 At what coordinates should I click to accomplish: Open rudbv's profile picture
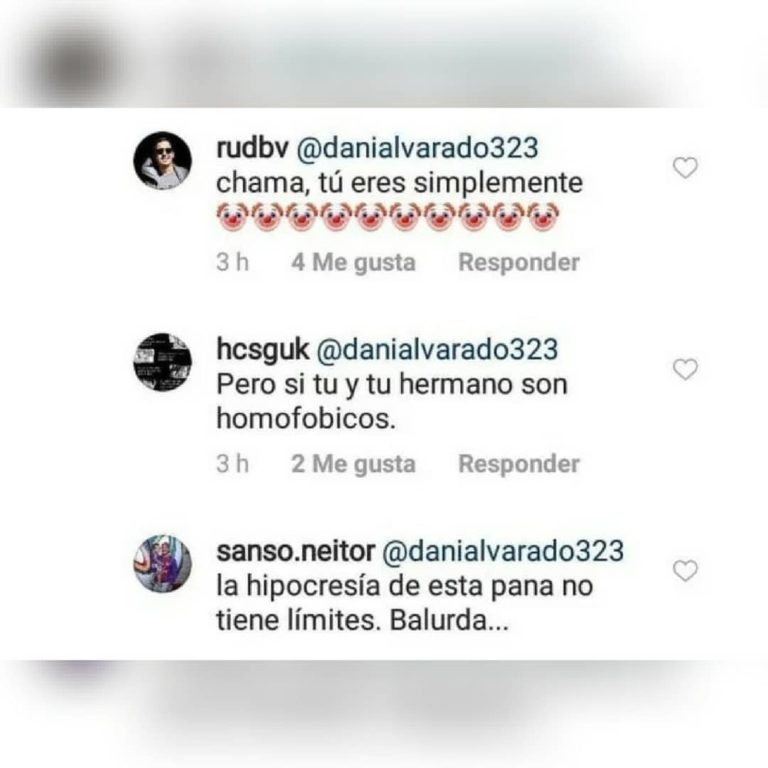(163, 160)
